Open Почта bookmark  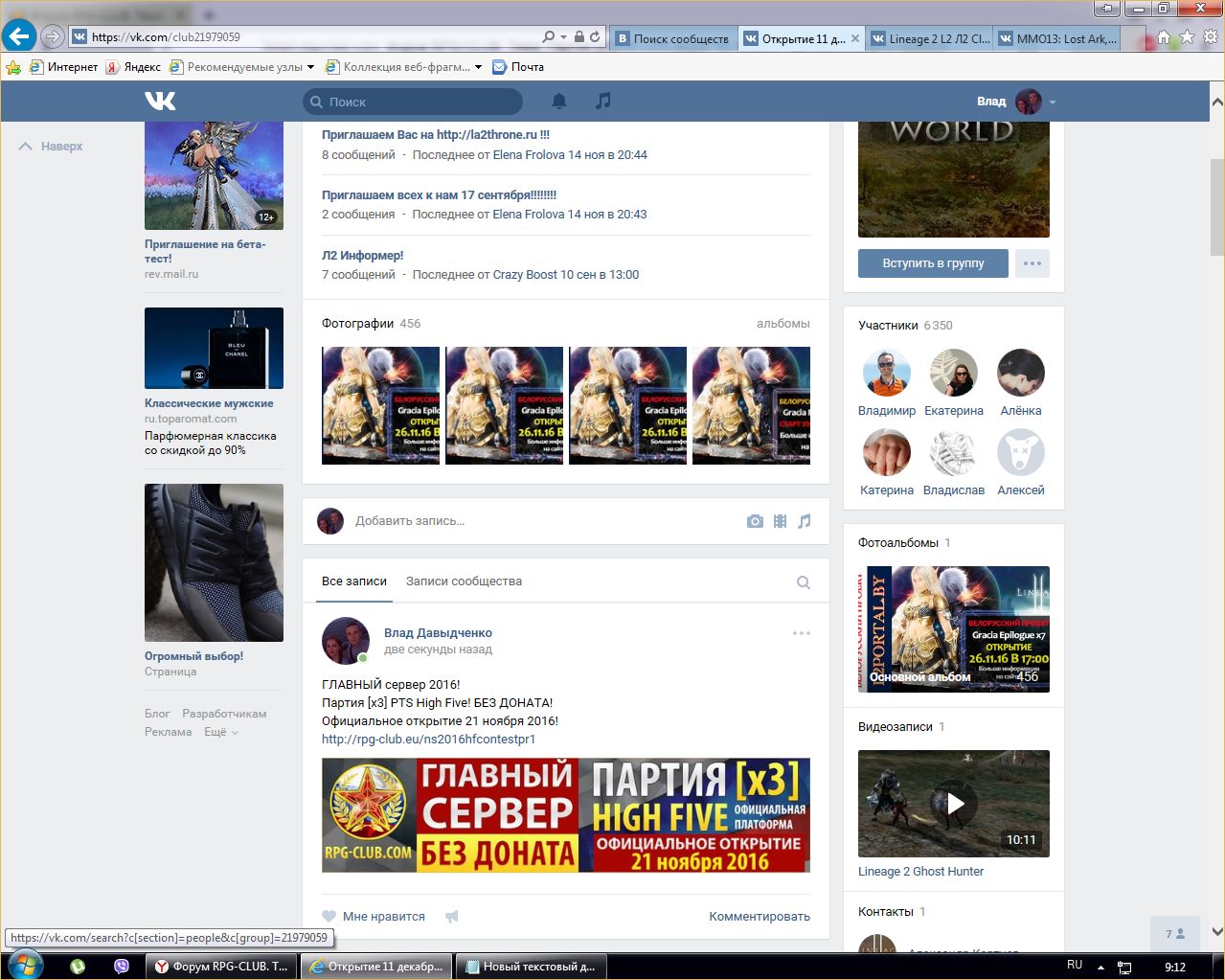click(x=518, y=67)
